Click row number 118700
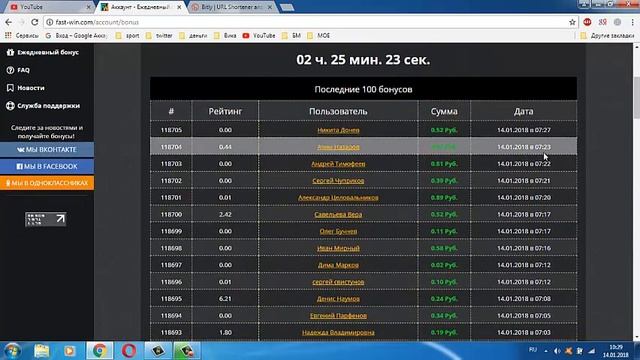 tap(171, 214)
